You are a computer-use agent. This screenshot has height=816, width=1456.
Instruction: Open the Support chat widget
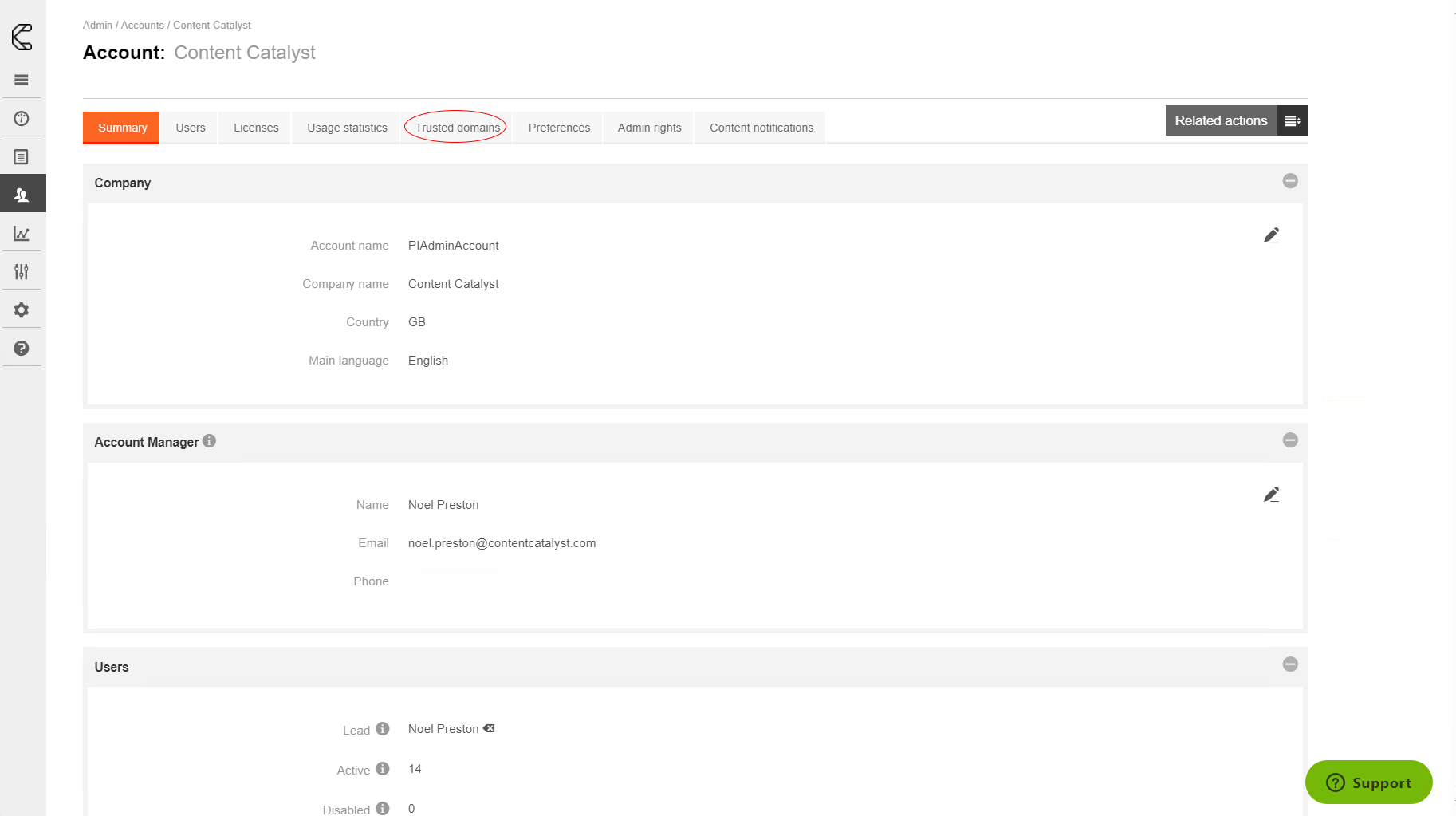click(x=1368, y=782)
